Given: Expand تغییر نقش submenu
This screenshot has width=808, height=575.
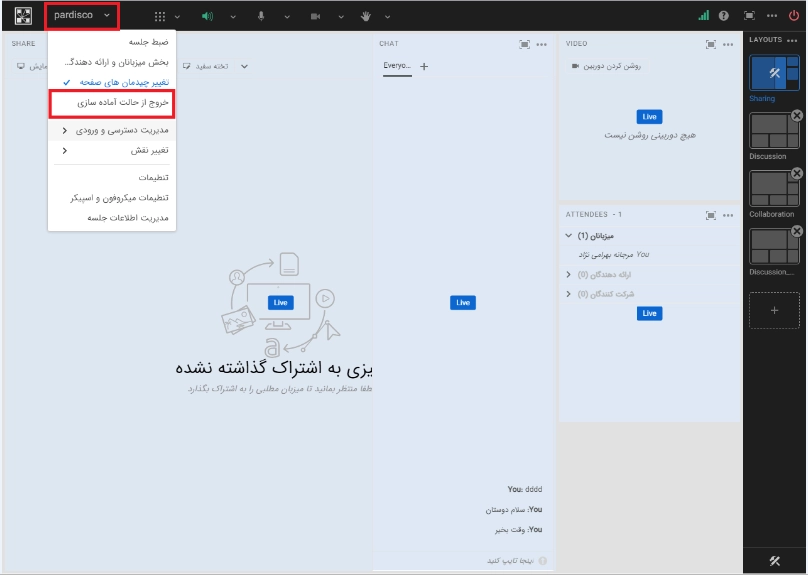Looking at the screenshot, I should [112, 150].
